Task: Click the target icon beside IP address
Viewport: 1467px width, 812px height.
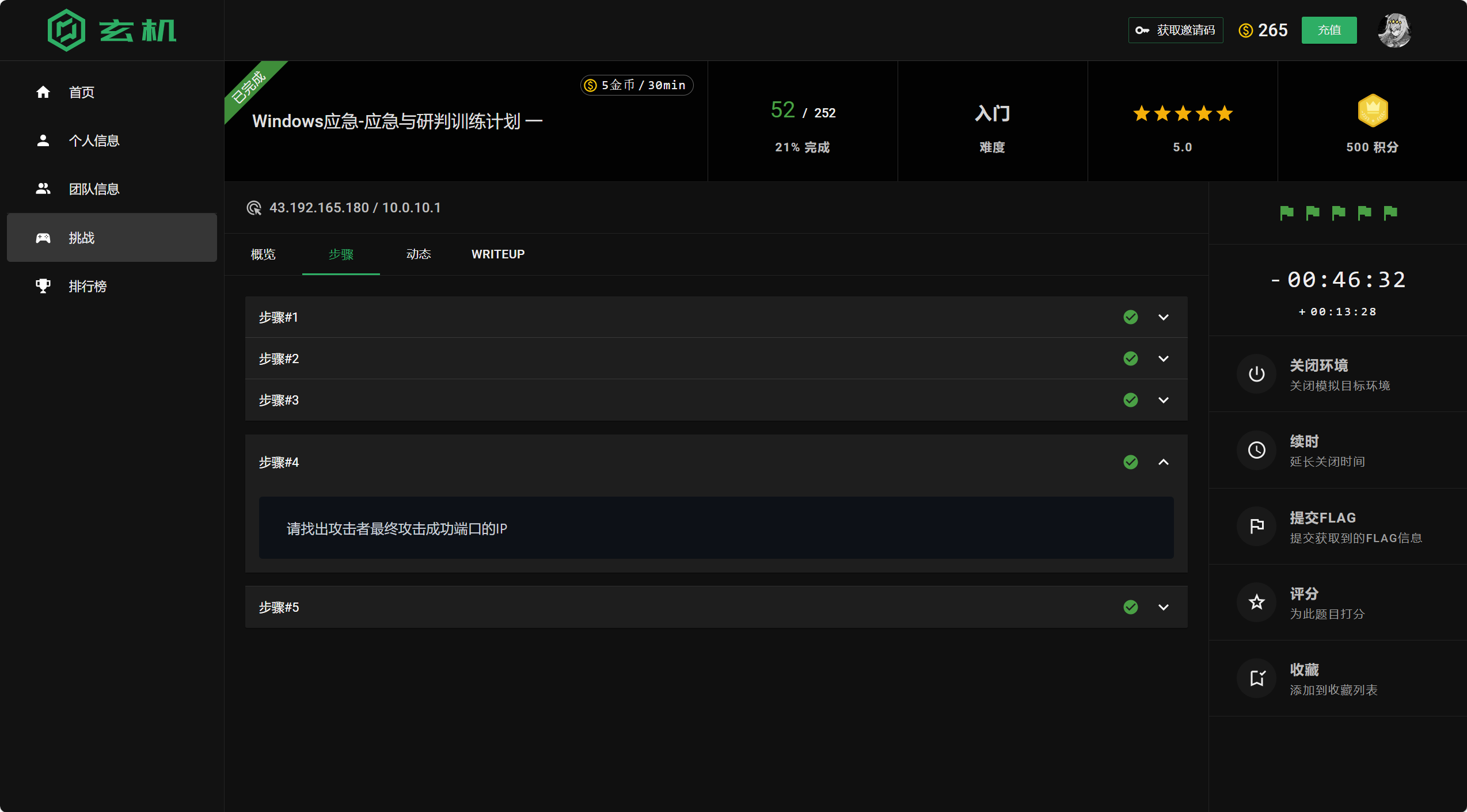Action: click(254, 208)
